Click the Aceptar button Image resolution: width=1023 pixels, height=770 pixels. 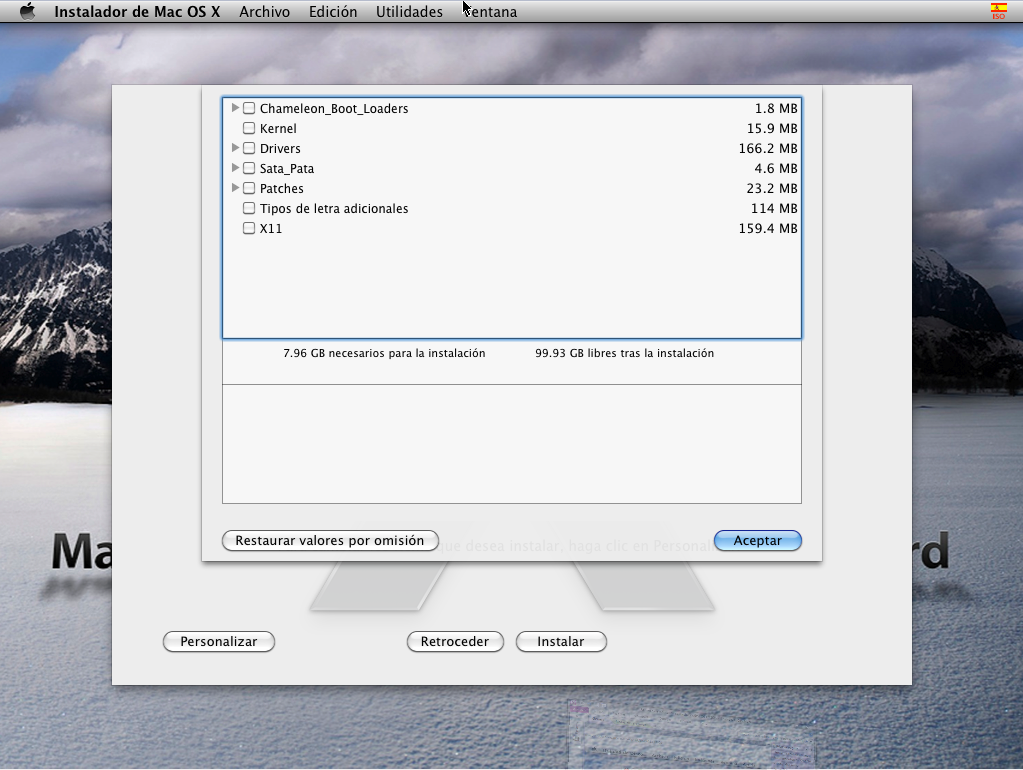(757, 540)
